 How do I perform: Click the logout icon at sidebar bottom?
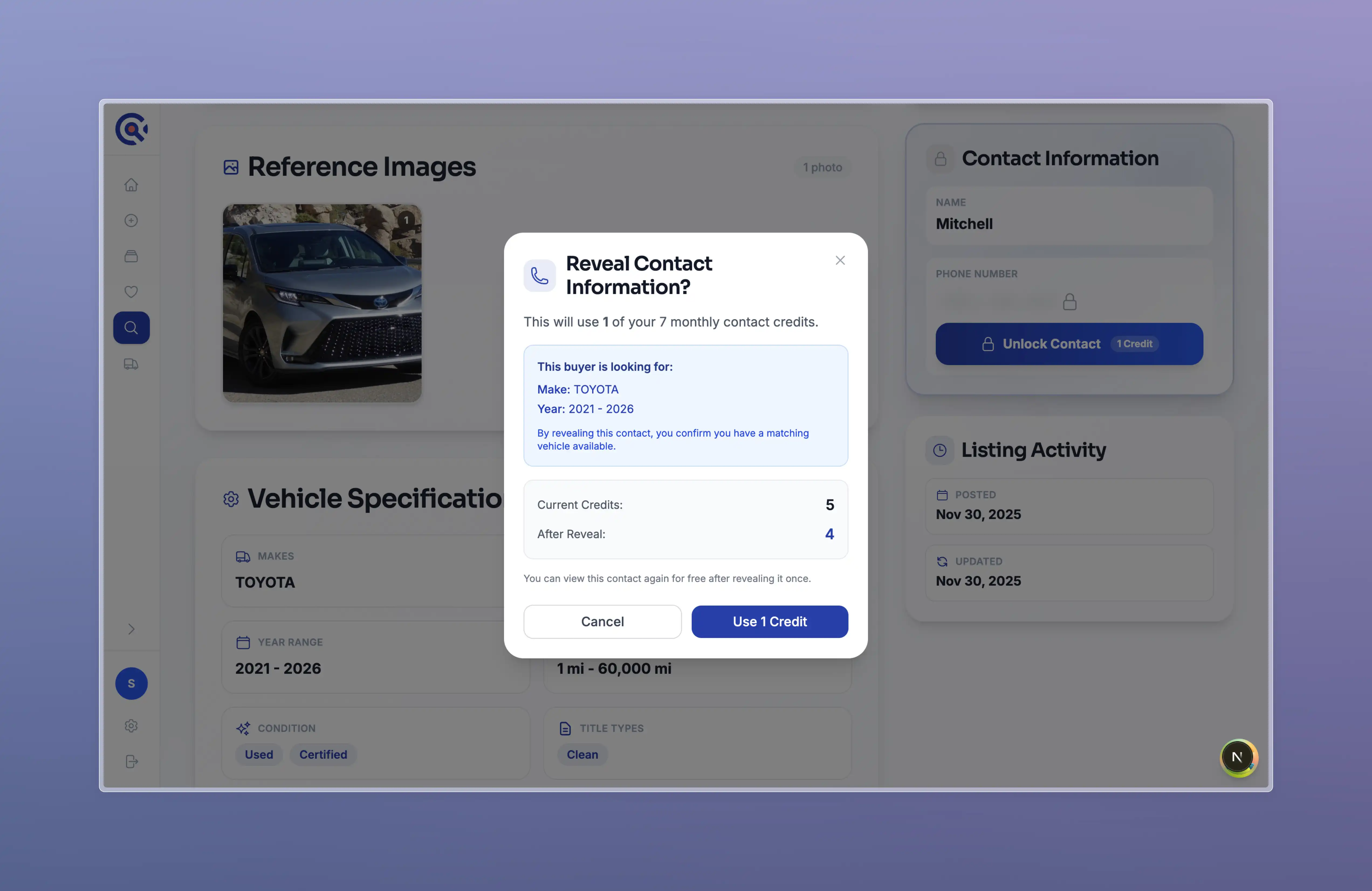131,761
